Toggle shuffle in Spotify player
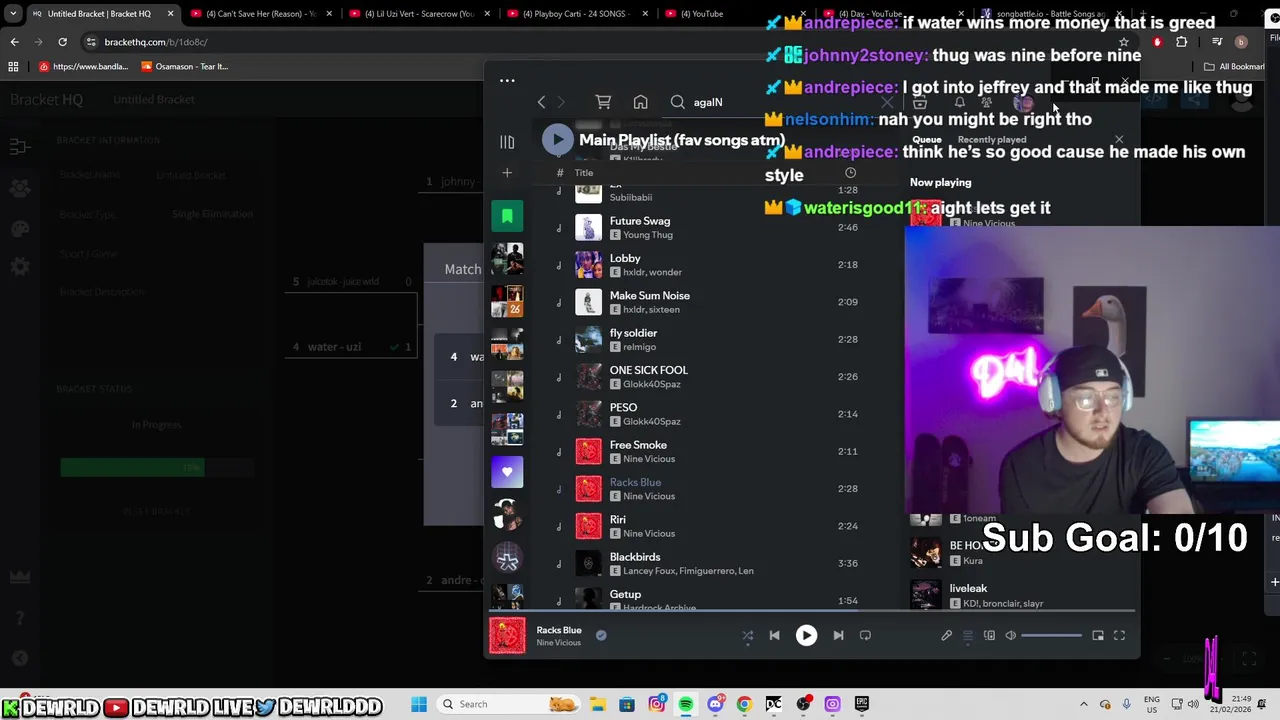This screenshot has height=720, width=1280. coord(748,635)
